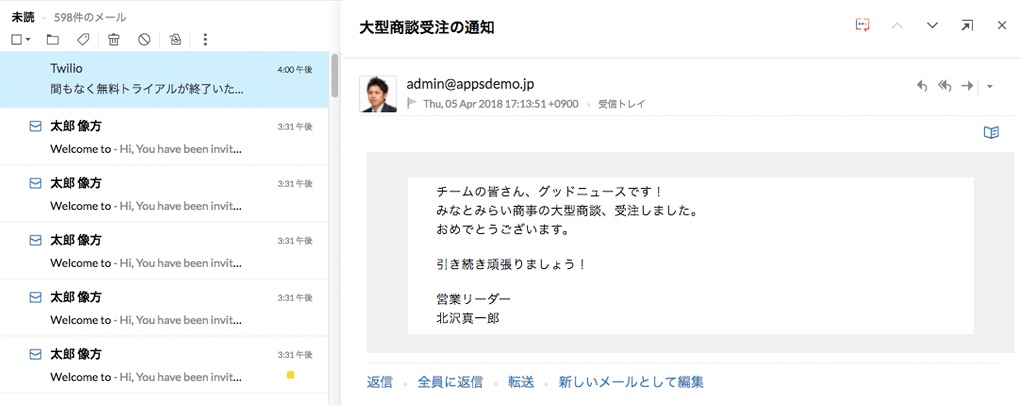The width and height of the screenshot is (1020, 405).
Task: Click the 全員に返信 link
Action: [x=450, y=382]
